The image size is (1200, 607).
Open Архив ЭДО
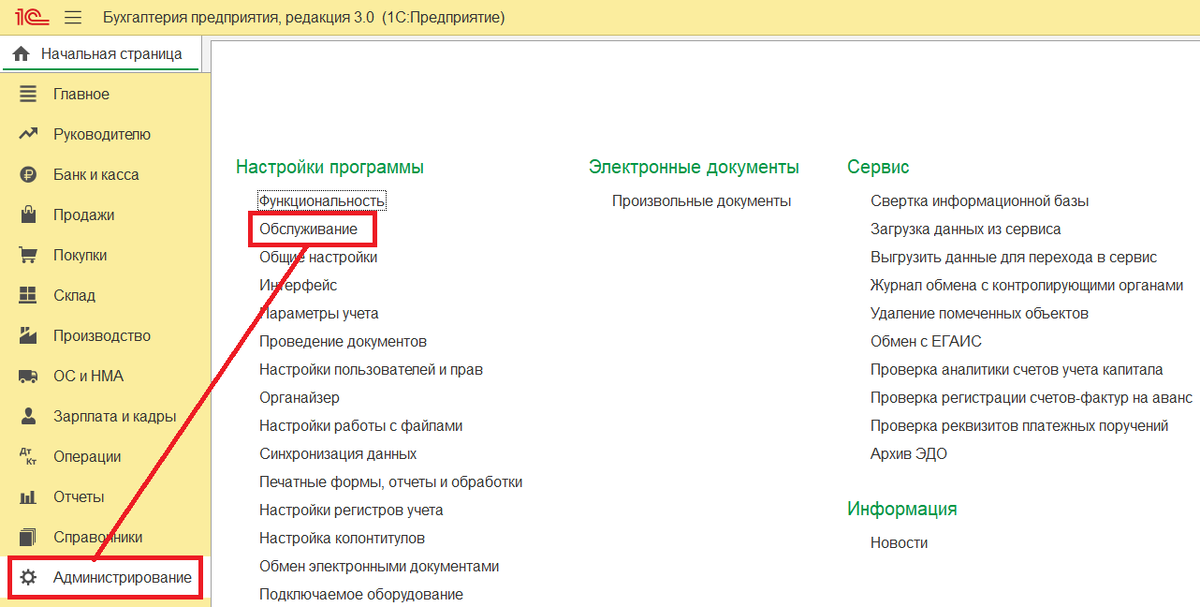[909, 453]
